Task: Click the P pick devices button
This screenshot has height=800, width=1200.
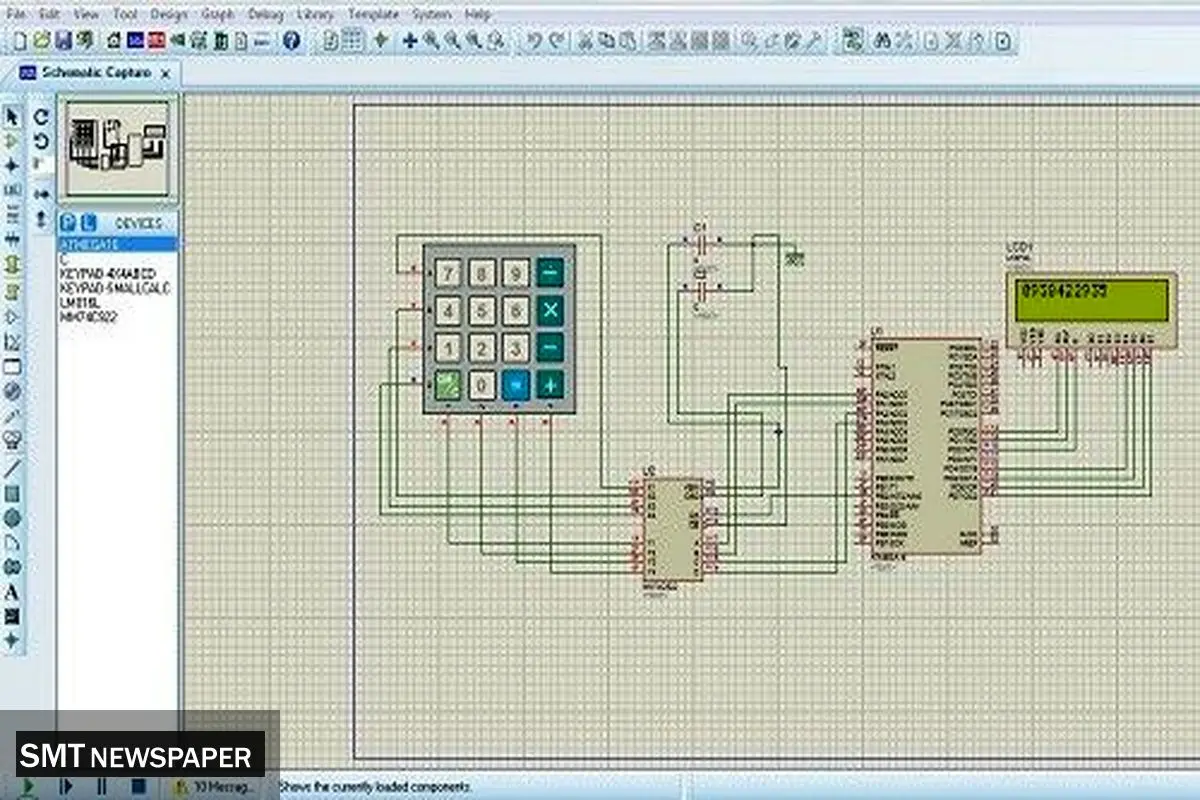Action: tap(68, 222)
